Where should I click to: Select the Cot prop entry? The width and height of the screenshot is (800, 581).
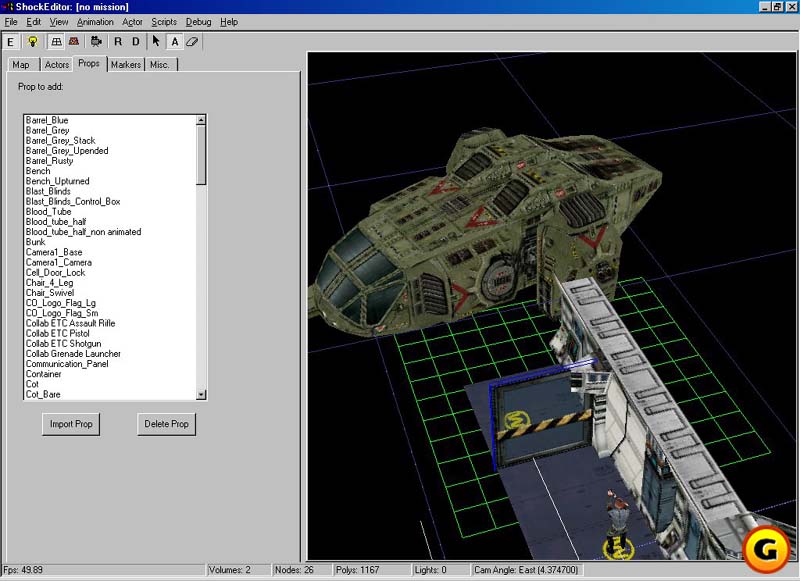tap(32, 384)
